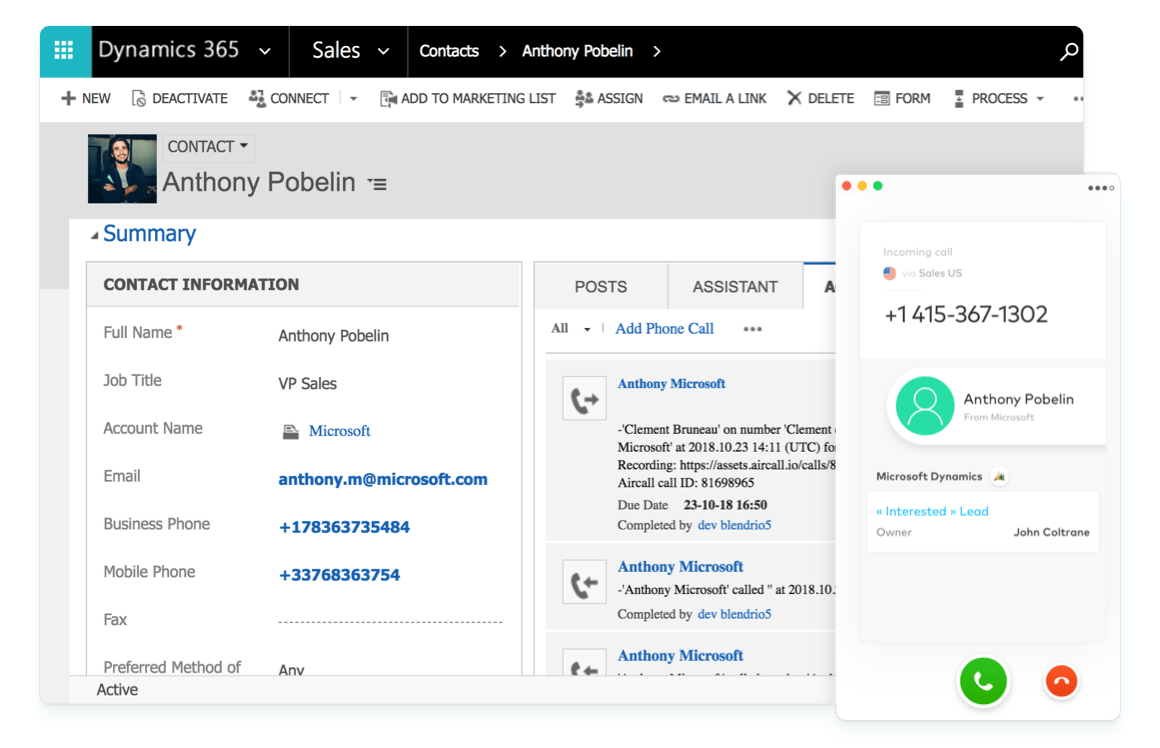Click business phone +178363735484

[344, 527]
